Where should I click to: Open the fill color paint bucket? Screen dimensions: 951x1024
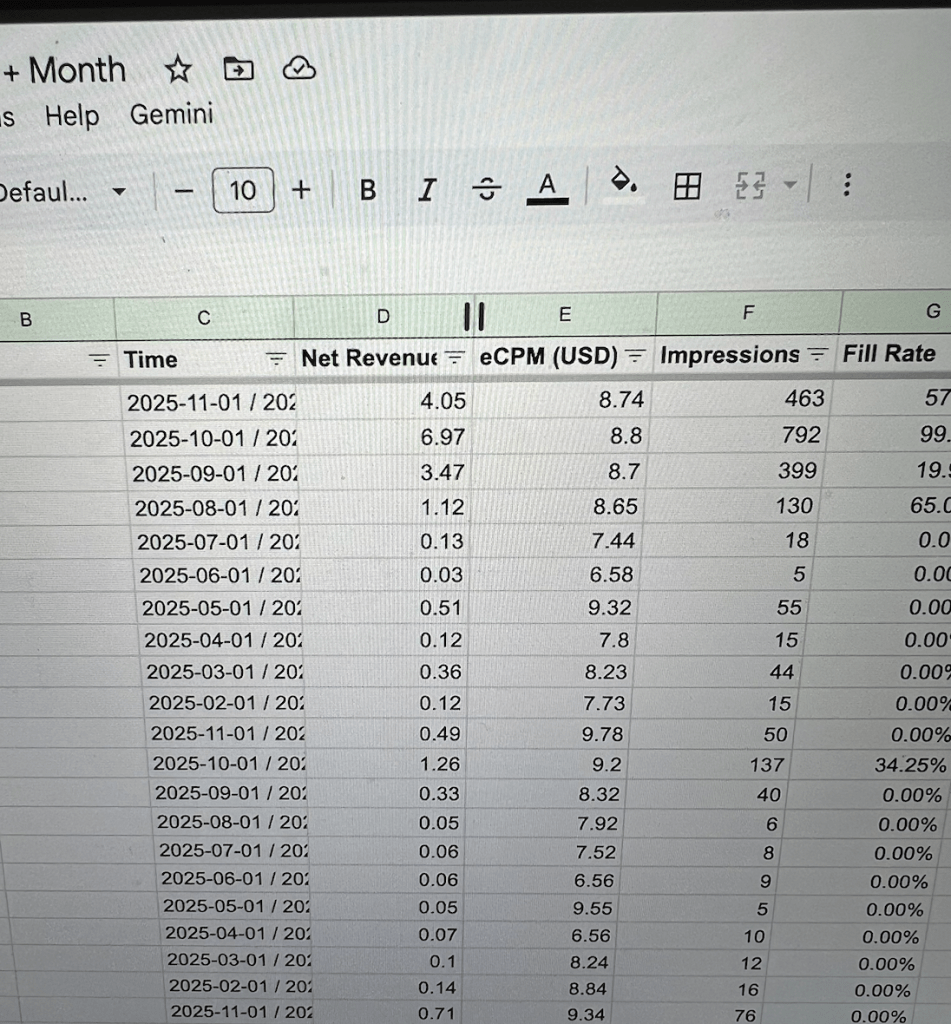click(623, 181)
